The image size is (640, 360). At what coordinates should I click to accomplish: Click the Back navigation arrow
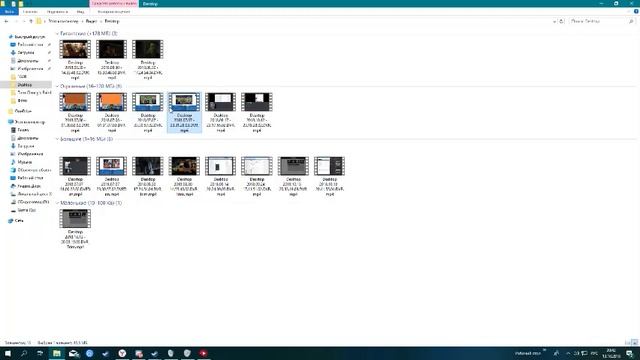pos(7,21)
